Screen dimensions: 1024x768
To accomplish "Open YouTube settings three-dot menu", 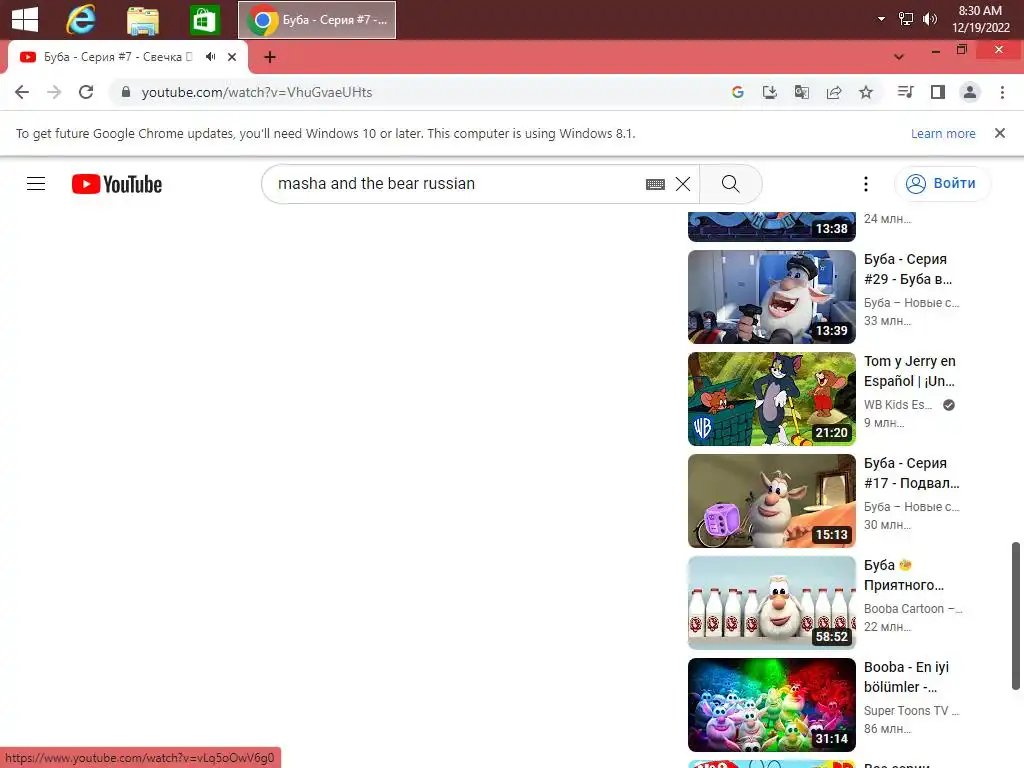I will 866,184.
